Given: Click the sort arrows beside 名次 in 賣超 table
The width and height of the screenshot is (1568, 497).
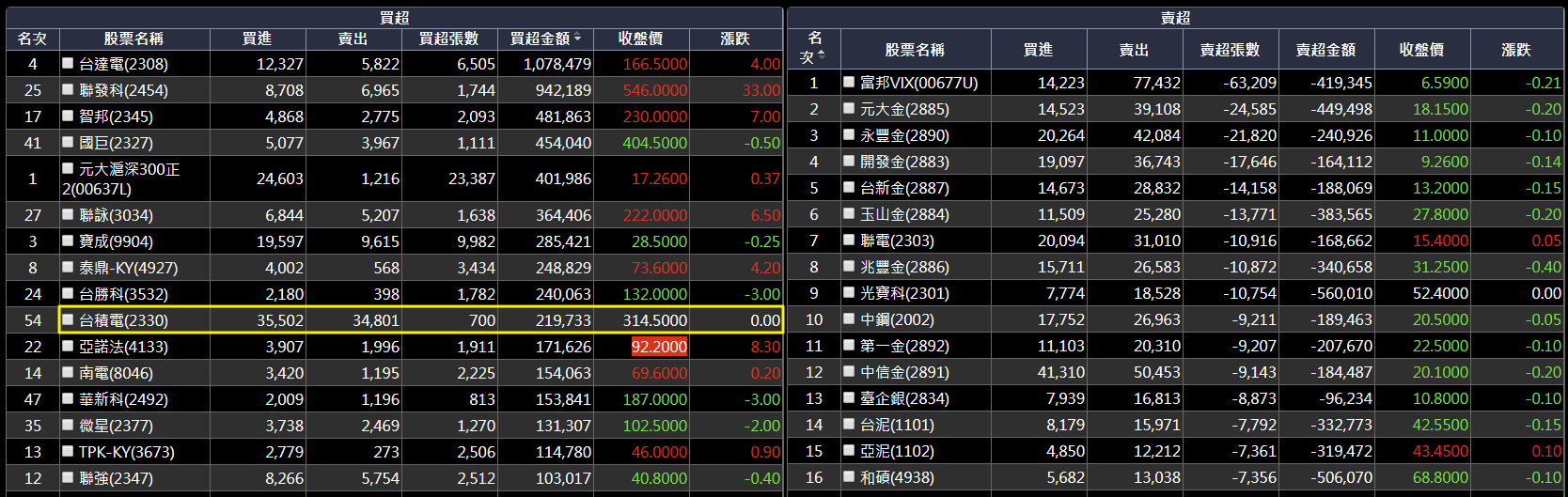Looking at the screenshot, I should [x=822, y=55].
